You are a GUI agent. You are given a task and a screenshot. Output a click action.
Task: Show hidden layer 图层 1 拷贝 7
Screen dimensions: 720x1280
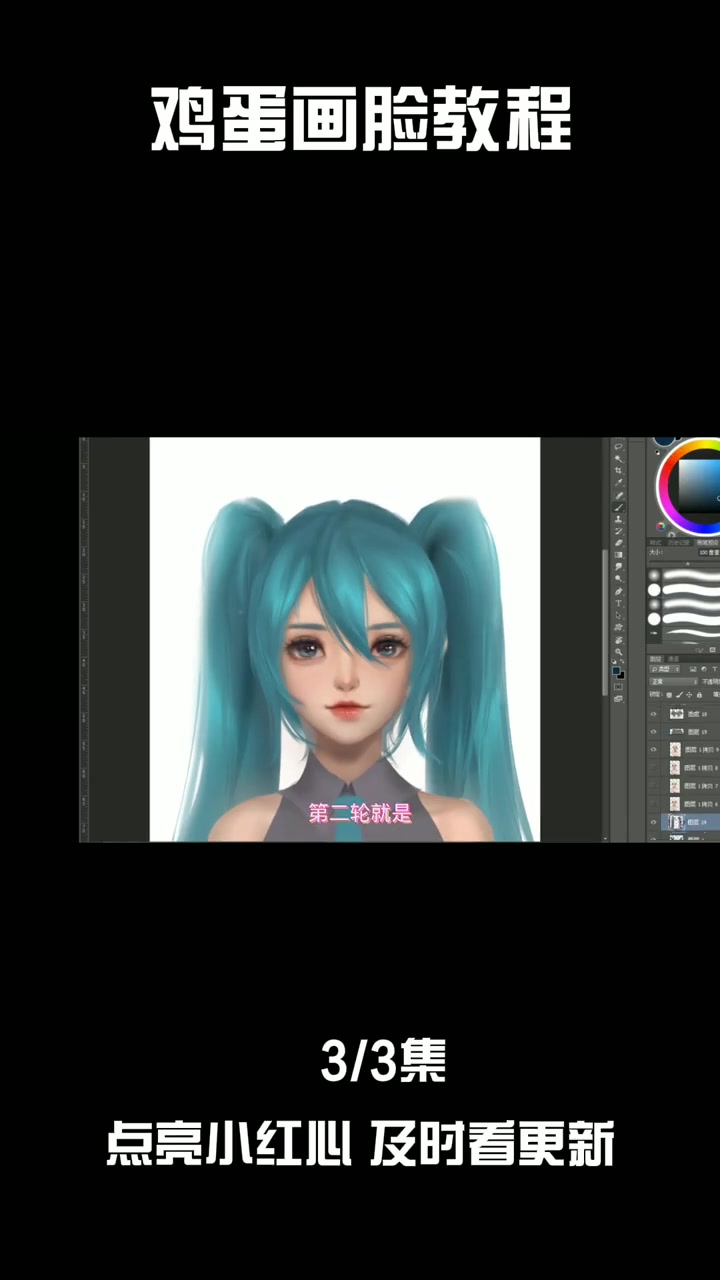(653, 786)
